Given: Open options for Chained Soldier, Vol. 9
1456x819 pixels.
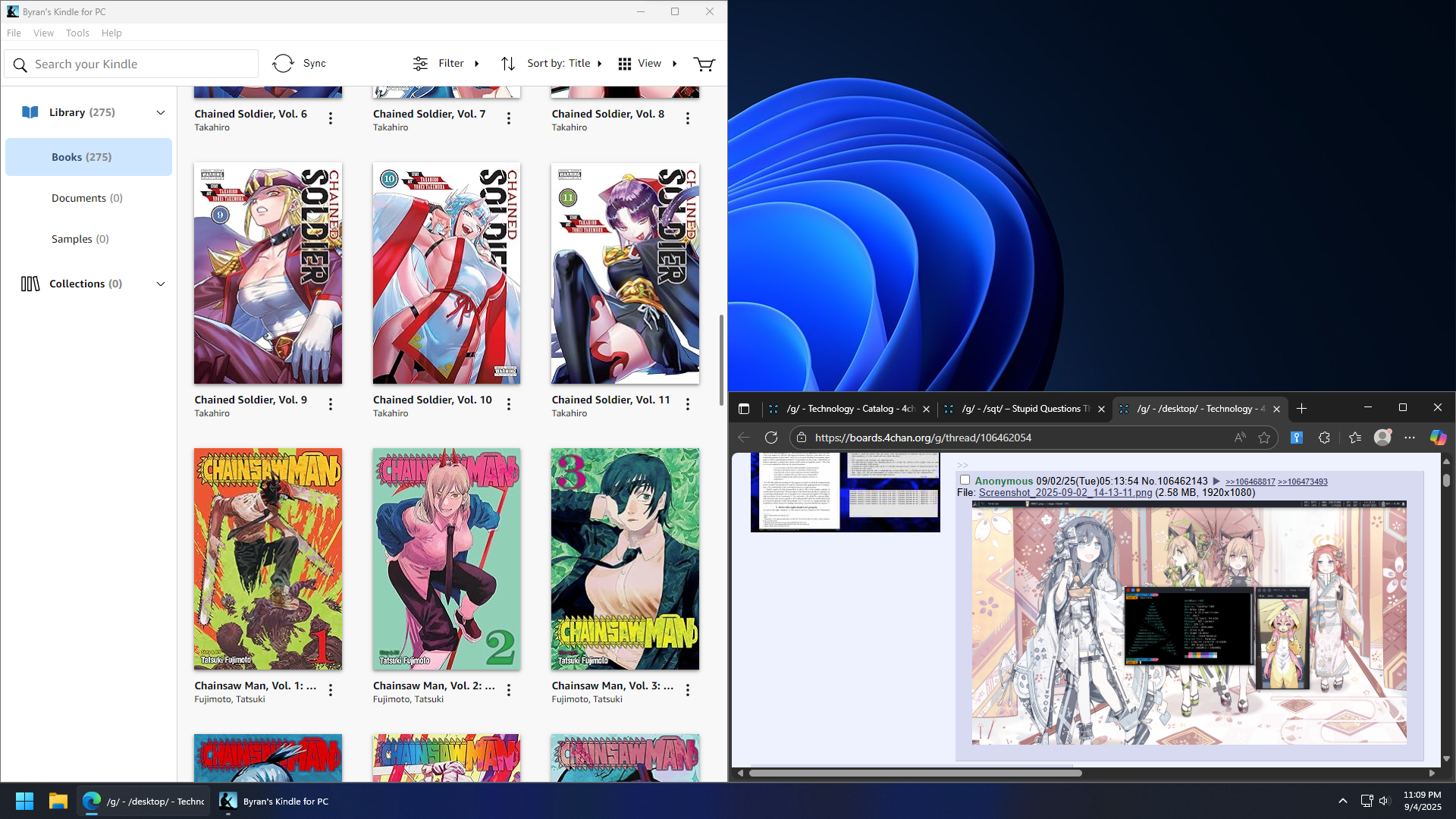Looking at the screenshot, I should 331,404.
